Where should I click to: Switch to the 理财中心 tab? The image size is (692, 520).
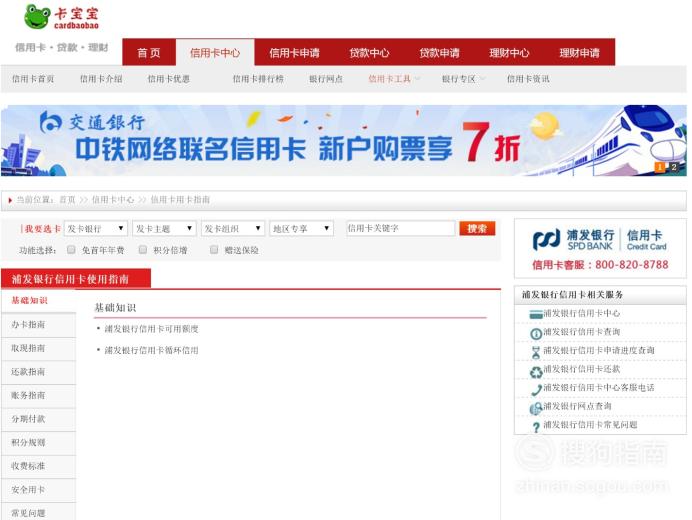pos(509,53)
